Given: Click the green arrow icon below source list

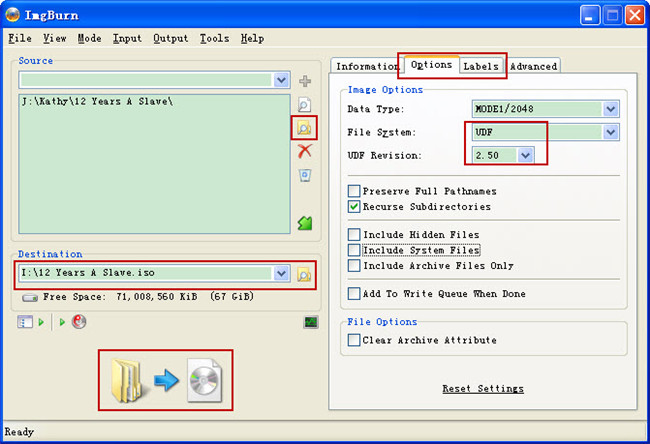Looking at the screenshot, I should [304, 223].
